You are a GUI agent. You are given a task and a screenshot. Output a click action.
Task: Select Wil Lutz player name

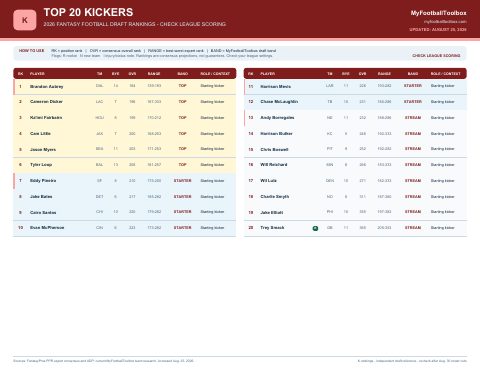(268, 180)
